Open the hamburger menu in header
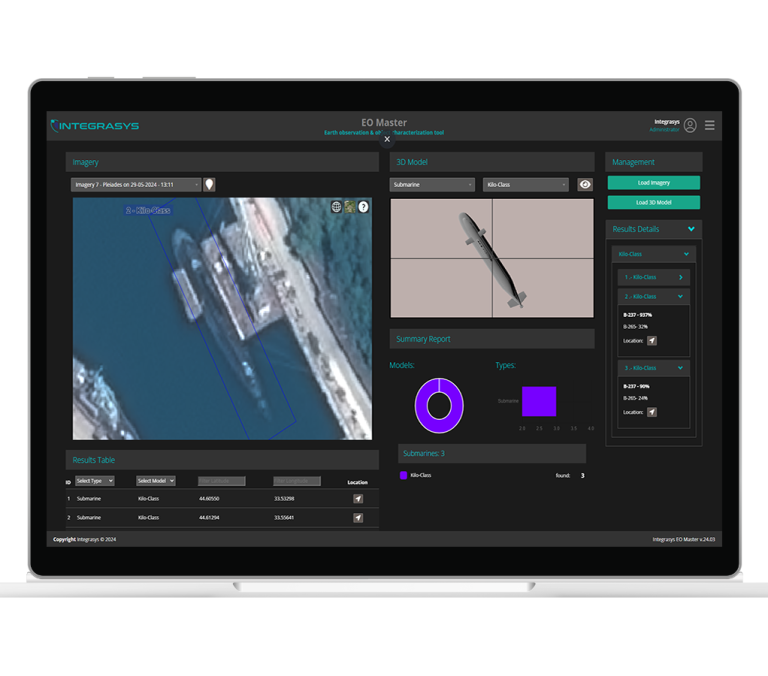The image size is (768, 676). 710,126
